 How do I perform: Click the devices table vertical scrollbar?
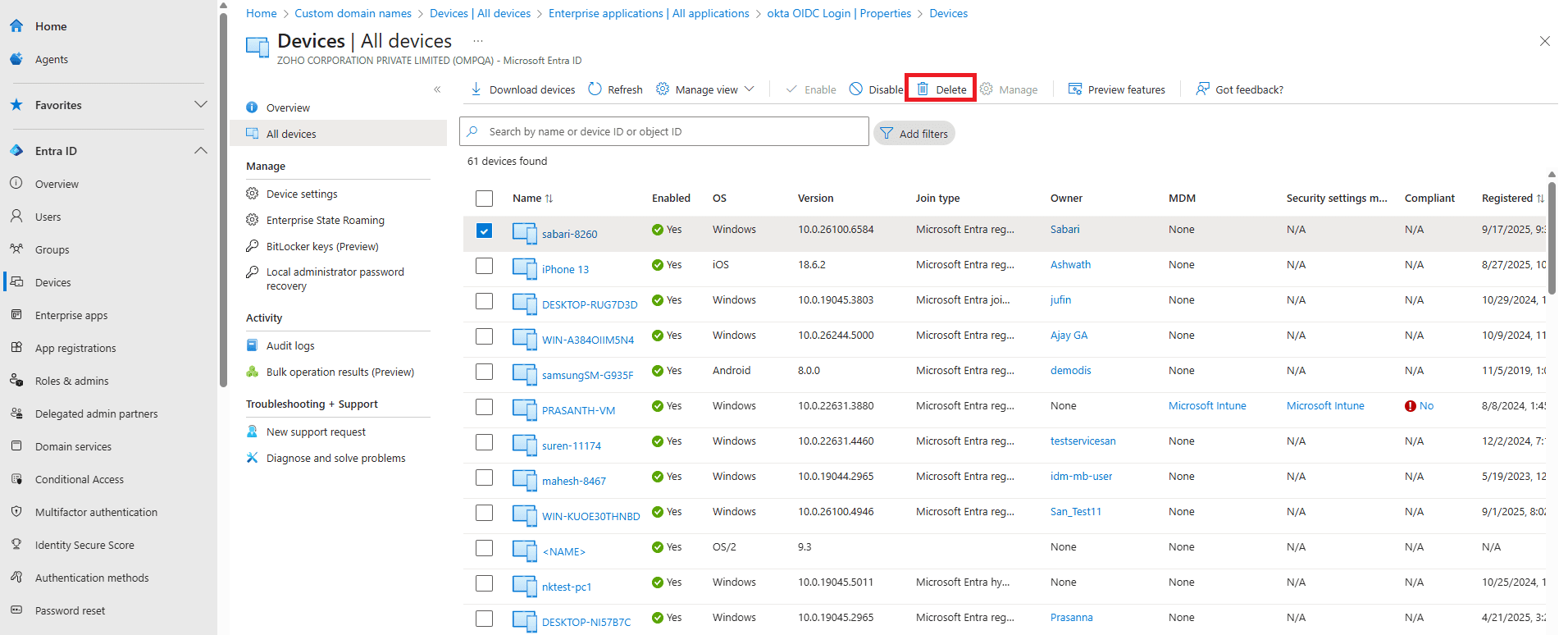point(1552,238)
